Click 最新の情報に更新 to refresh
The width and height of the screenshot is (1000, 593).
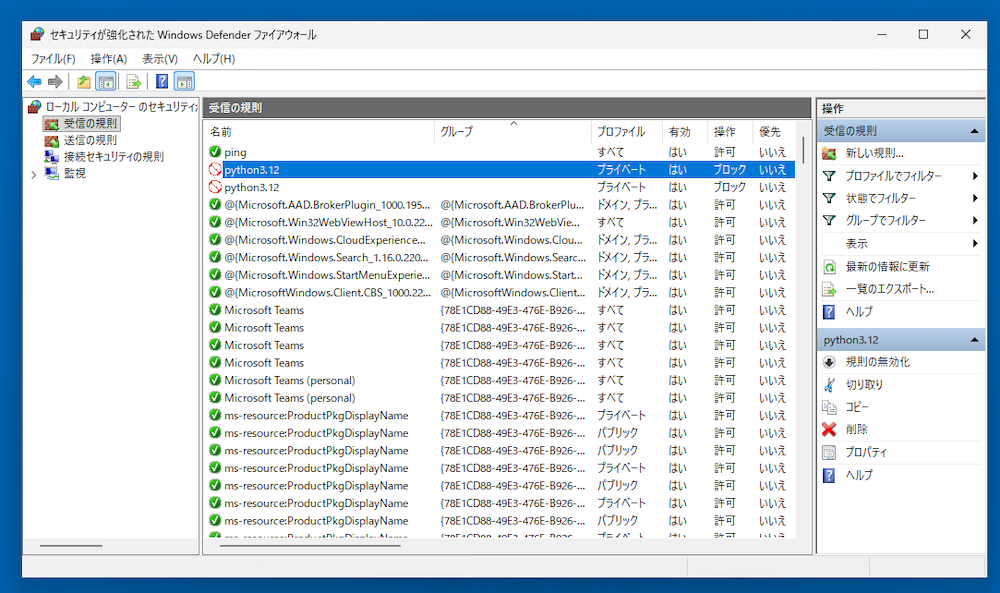(x=887, y=267)
